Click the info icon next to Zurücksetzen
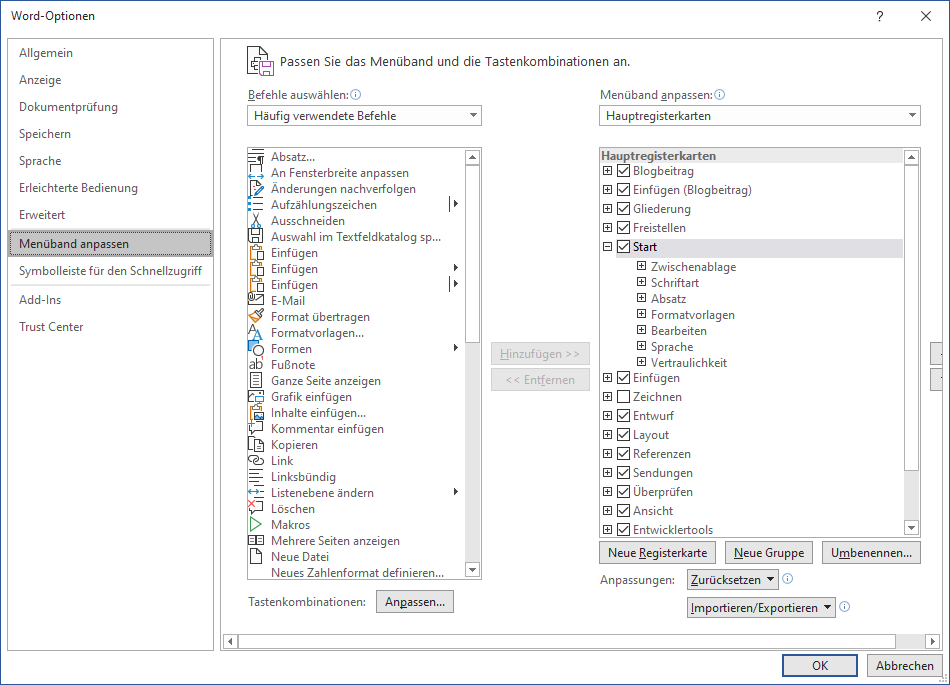Image resolution: width=950 pixels, height=685 pixels. click(x=788, y=578)
